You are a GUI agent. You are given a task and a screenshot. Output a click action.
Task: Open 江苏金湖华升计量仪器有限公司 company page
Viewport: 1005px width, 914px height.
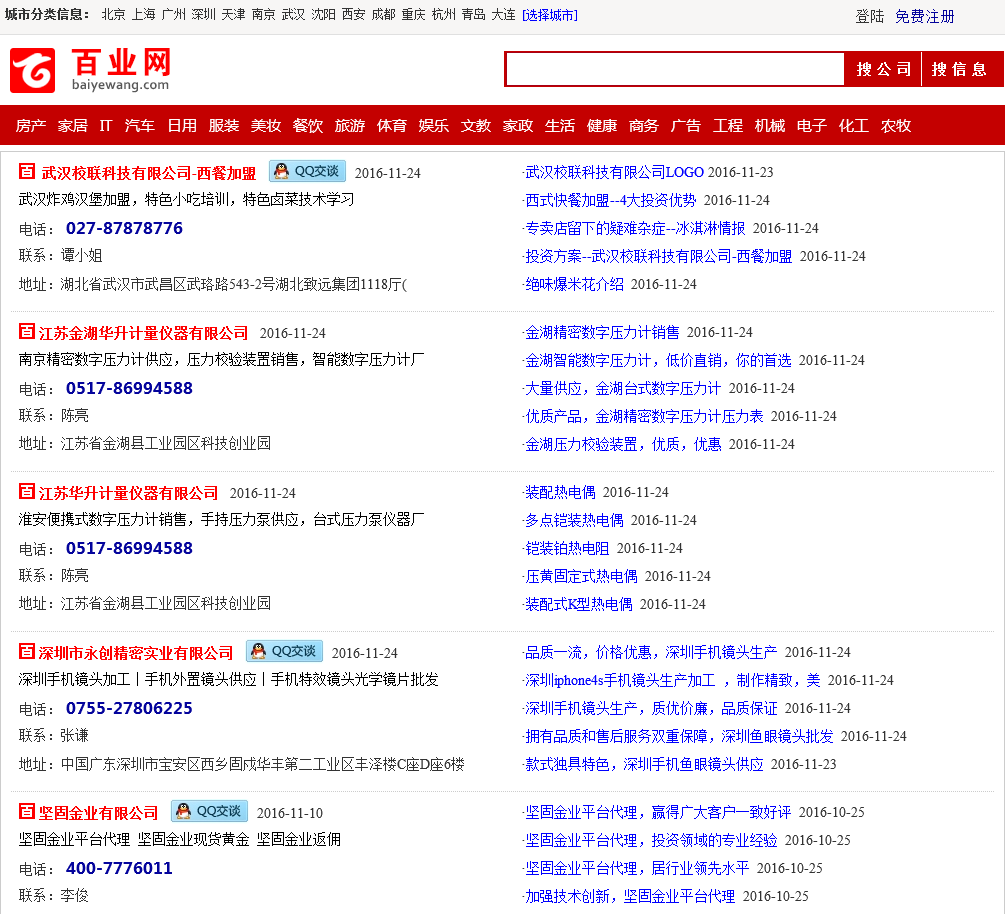tap(144, 333)
